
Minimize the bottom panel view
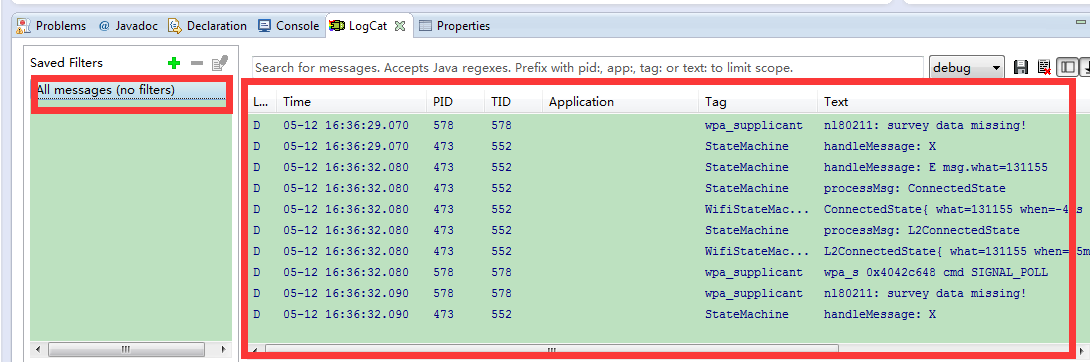pyautogui.click(x=1081, y=23)
